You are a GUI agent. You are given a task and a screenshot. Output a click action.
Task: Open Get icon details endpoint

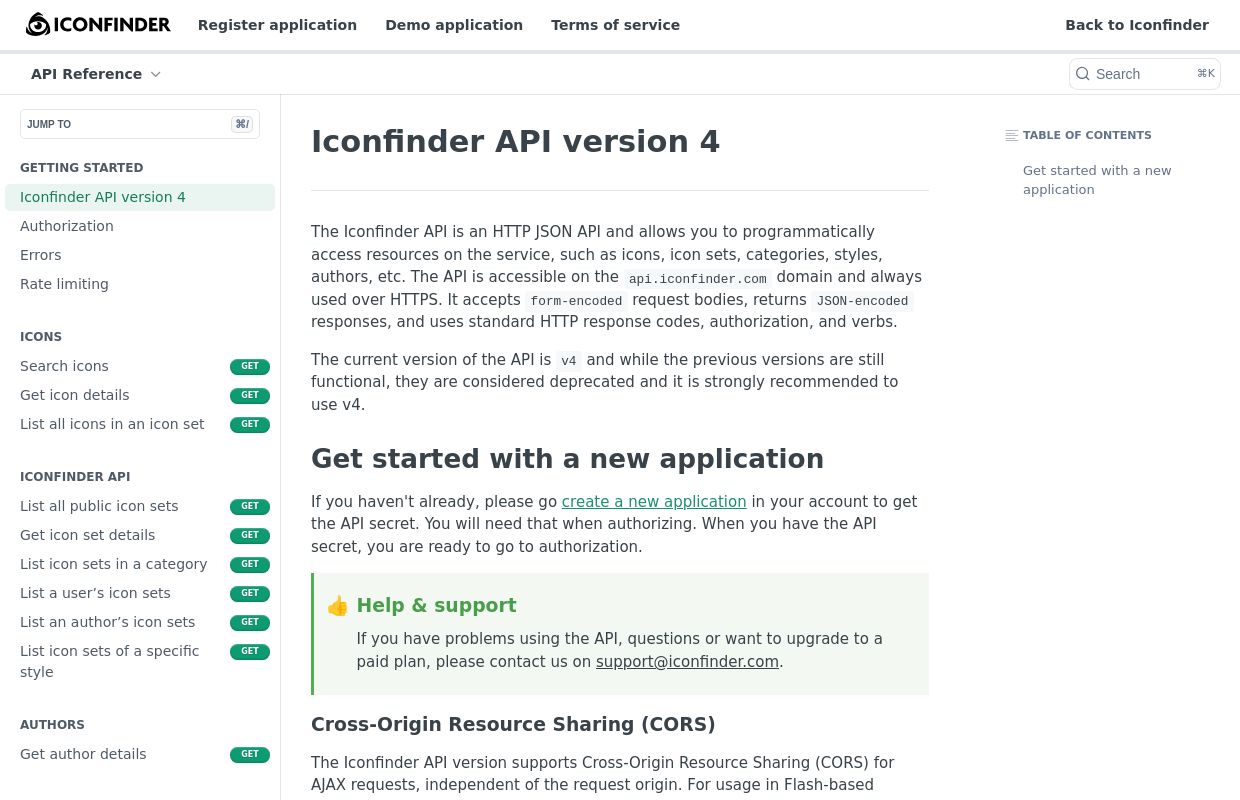pos(75,395)
